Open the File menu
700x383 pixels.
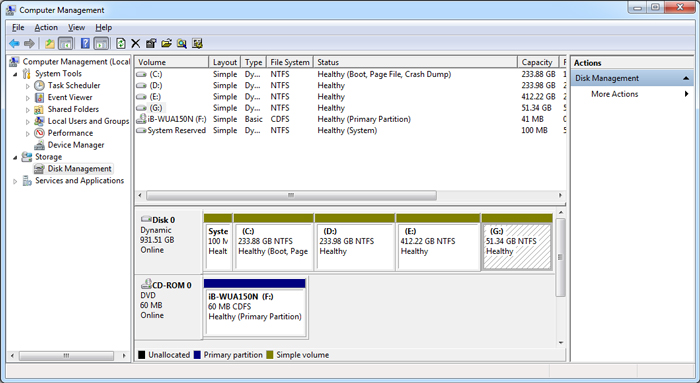click(x=18, y=28)
